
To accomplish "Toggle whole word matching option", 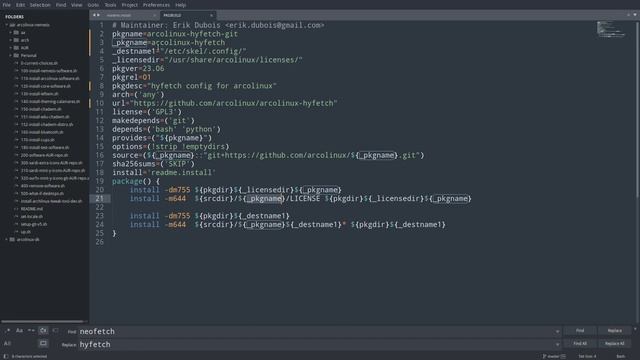I will point(31,331).
